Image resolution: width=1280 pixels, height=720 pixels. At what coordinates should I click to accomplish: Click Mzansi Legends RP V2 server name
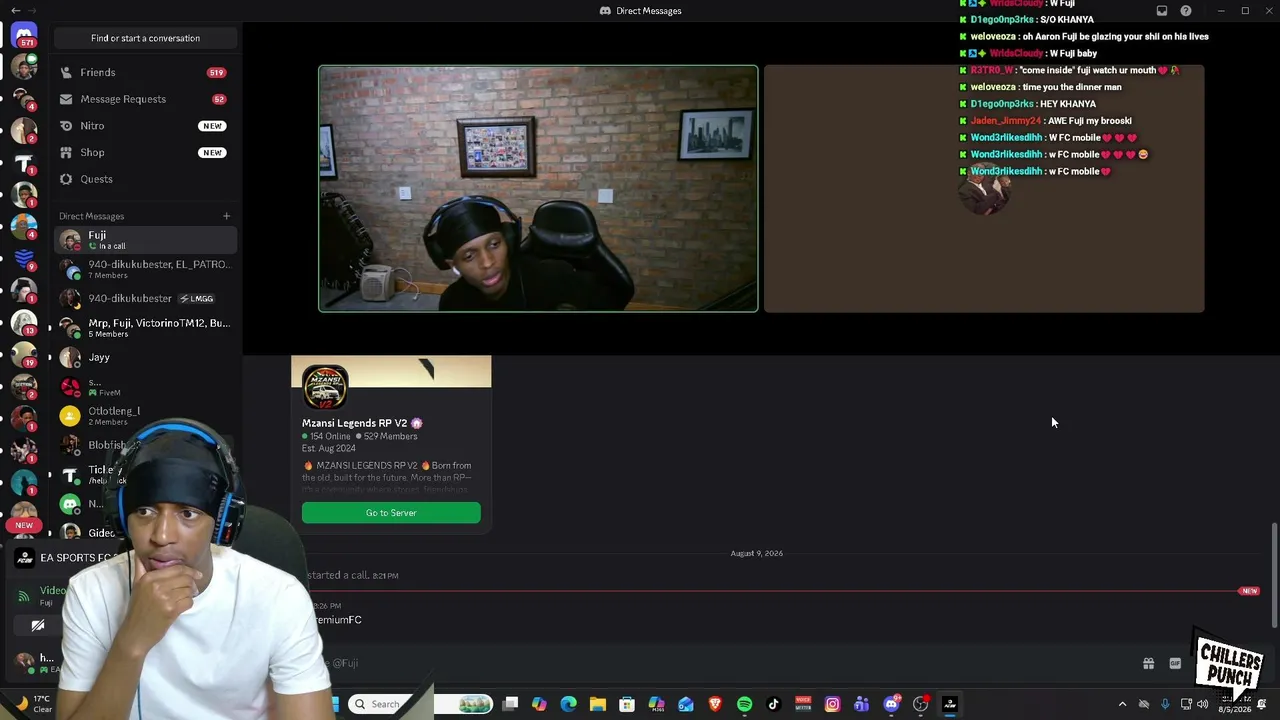tap(355, 423)
